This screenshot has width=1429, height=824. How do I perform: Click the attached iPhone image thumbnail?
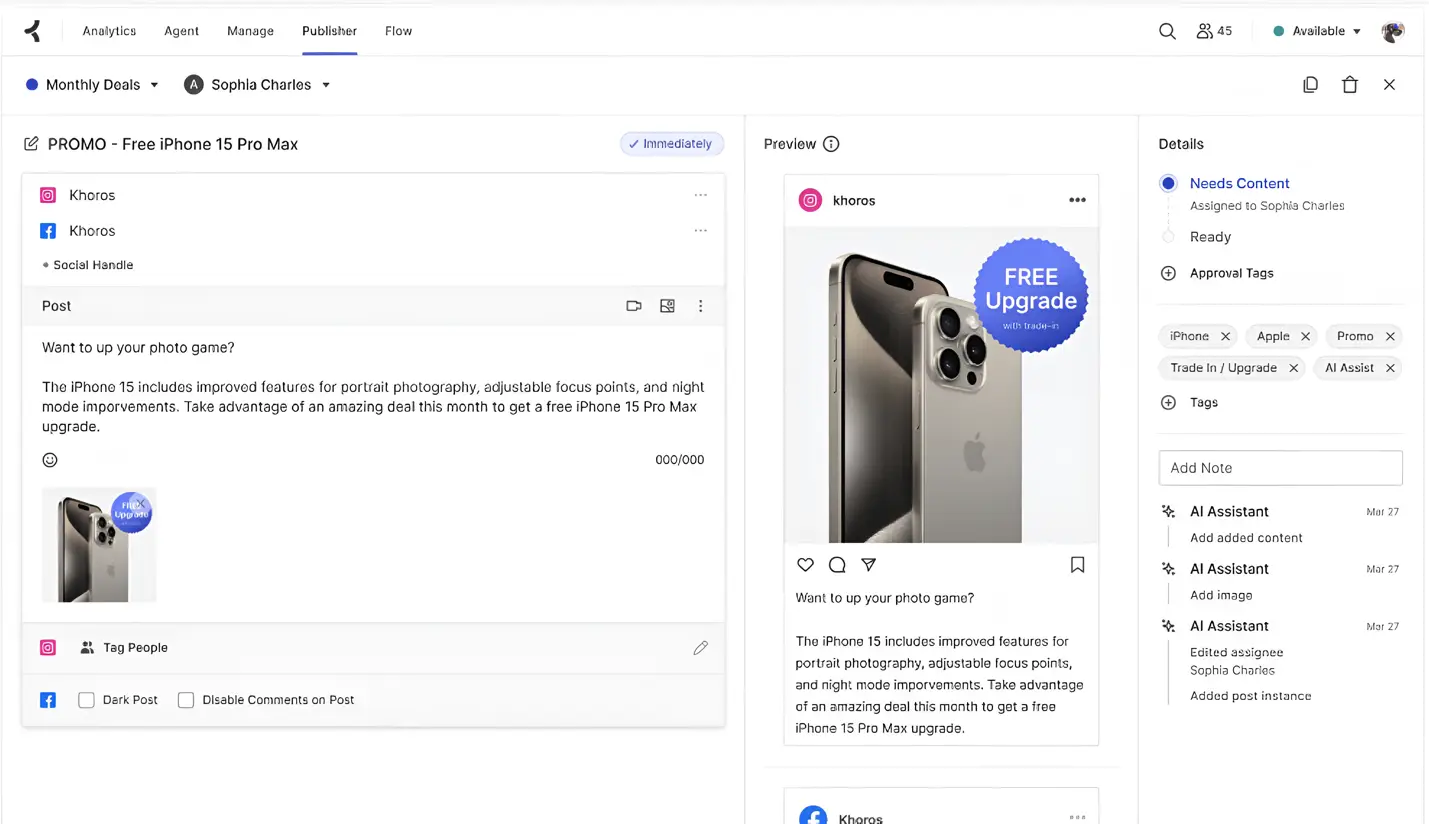point(99,545)
